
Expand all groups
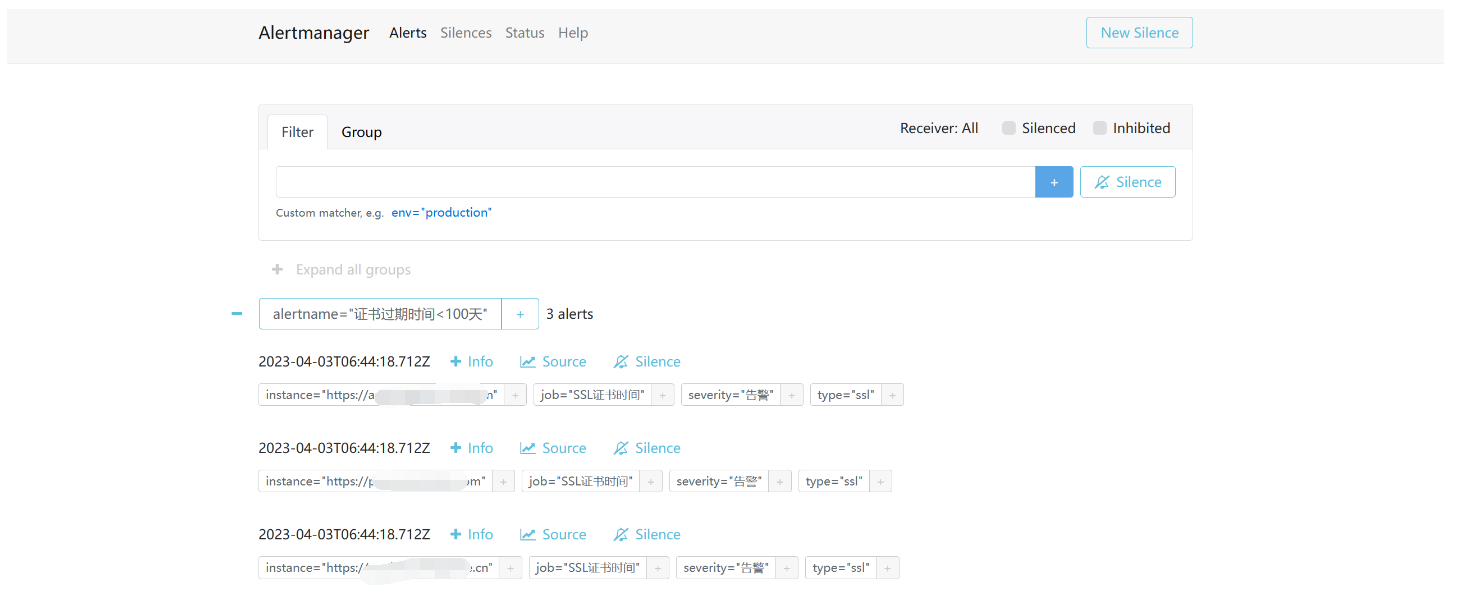pyautogui.click(x=341, y=270)
